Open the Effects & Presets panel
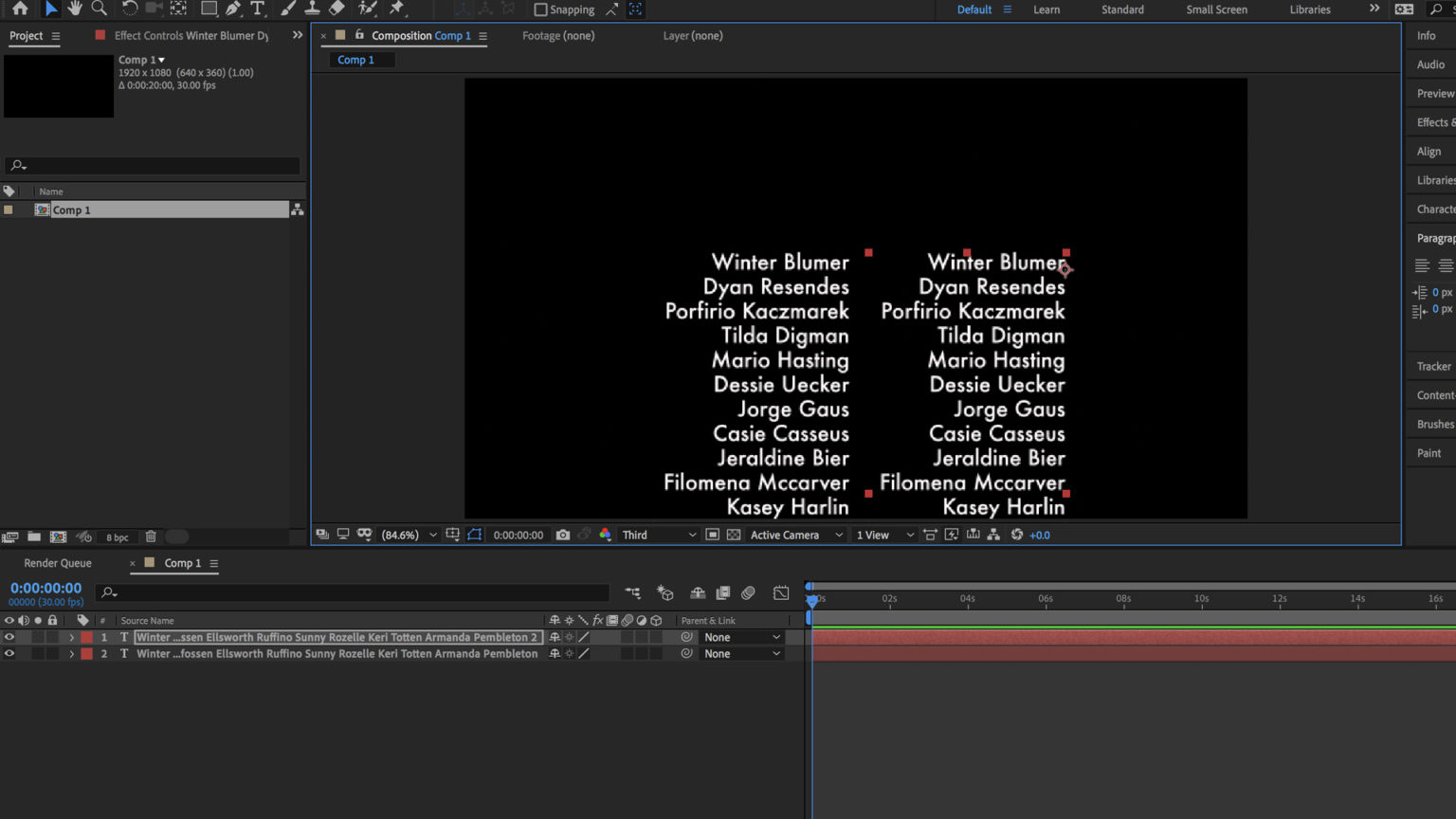 1431,121
